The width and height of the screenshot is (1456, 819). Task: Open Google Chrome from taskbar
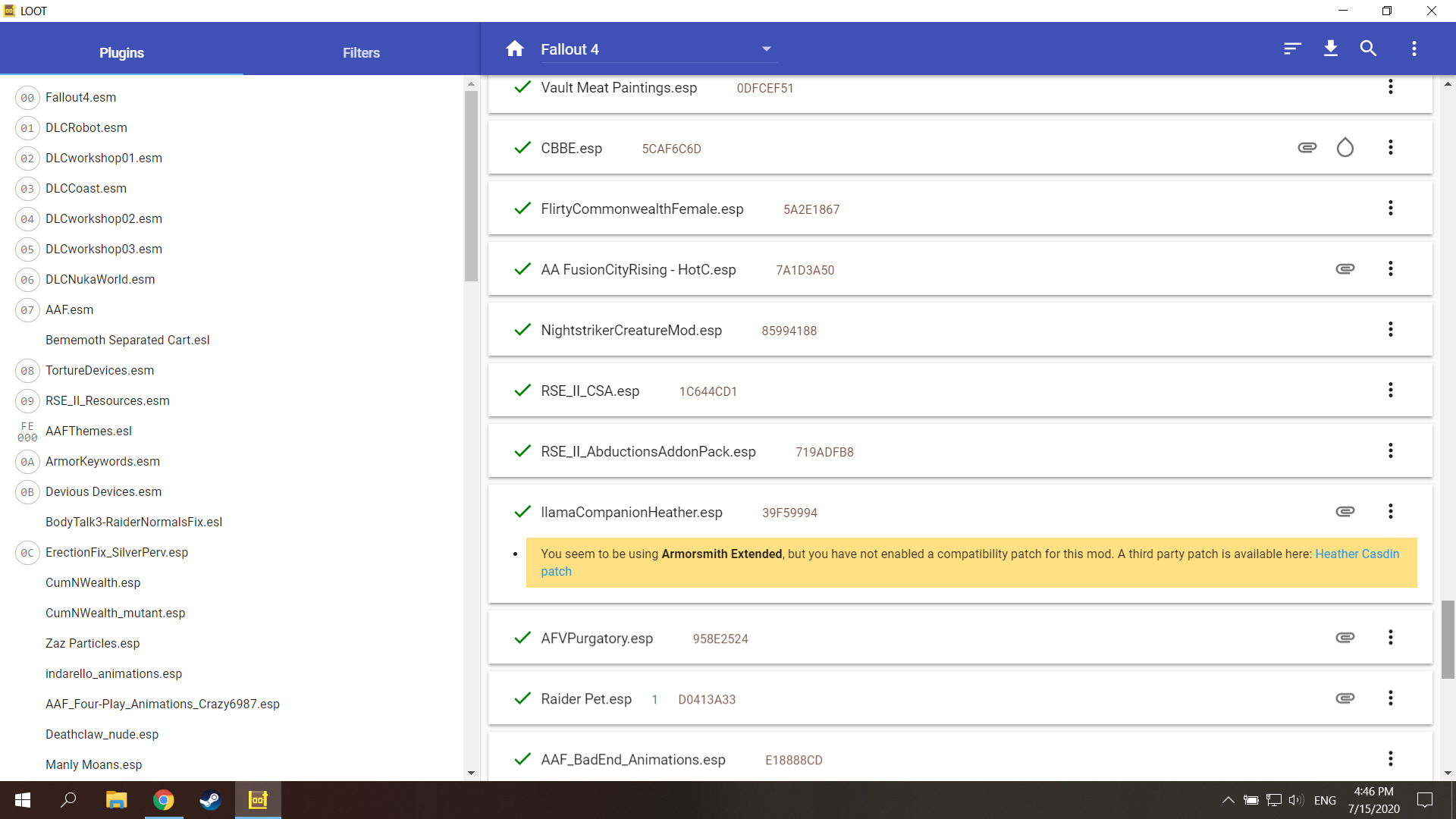click(x=163, y=800)
